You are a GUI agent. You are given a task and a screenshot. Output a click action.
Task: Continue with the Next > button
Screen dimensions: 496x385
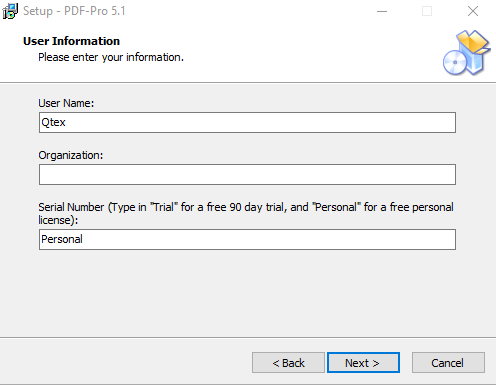pos(363,363)
